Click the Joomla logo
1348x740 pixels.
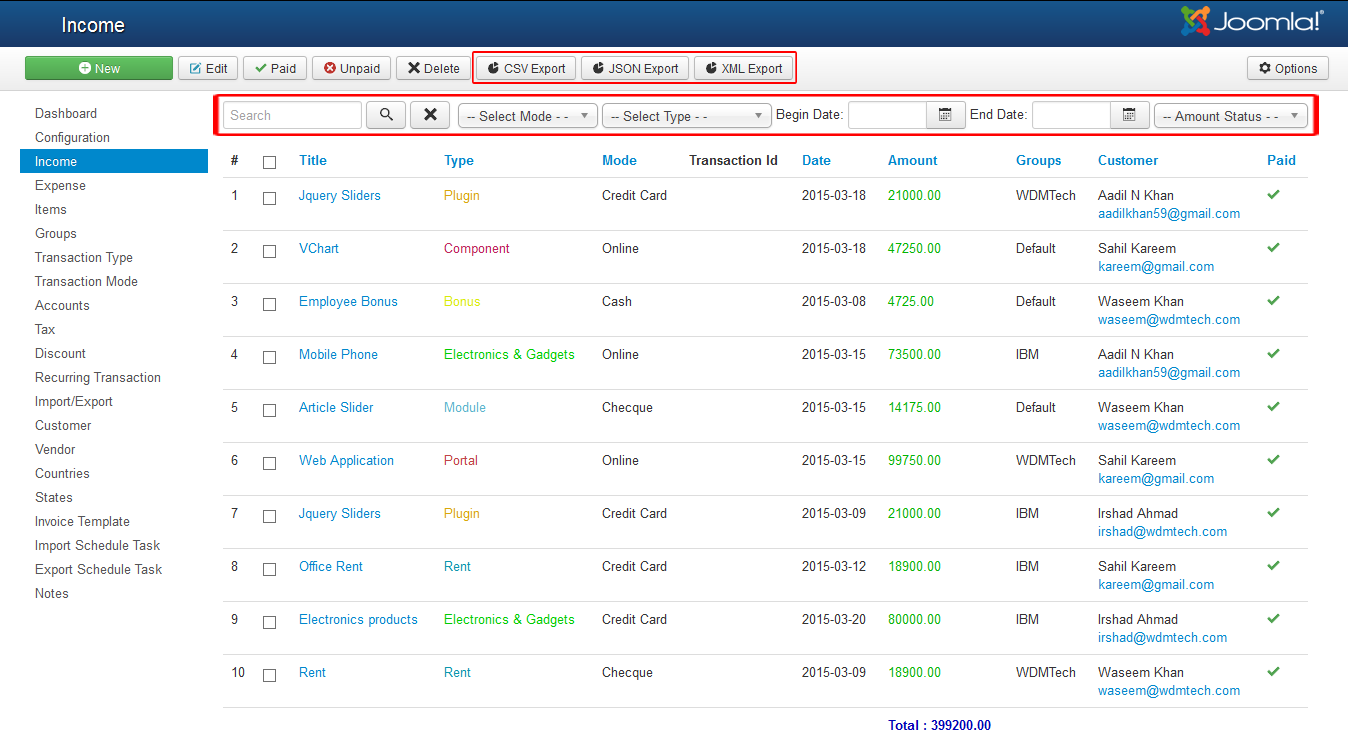coord(1251,22)
